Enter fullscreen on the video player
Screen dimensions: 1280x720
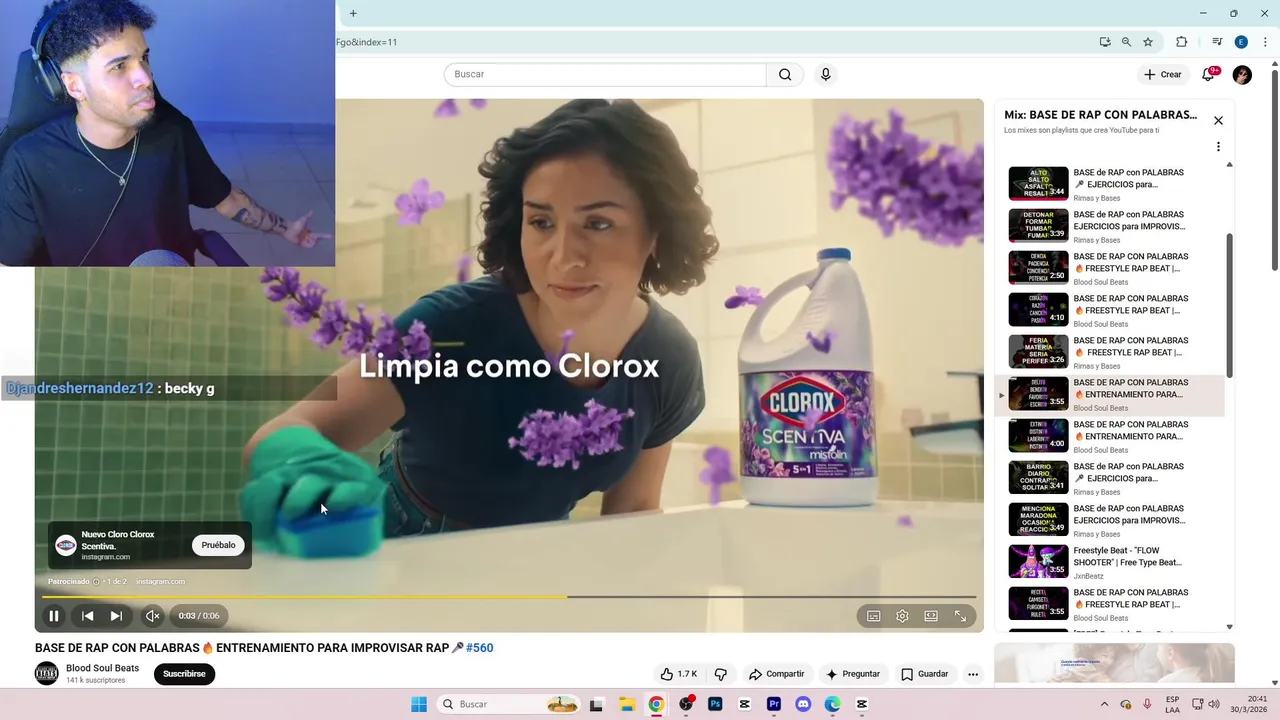tap(960, 616)
